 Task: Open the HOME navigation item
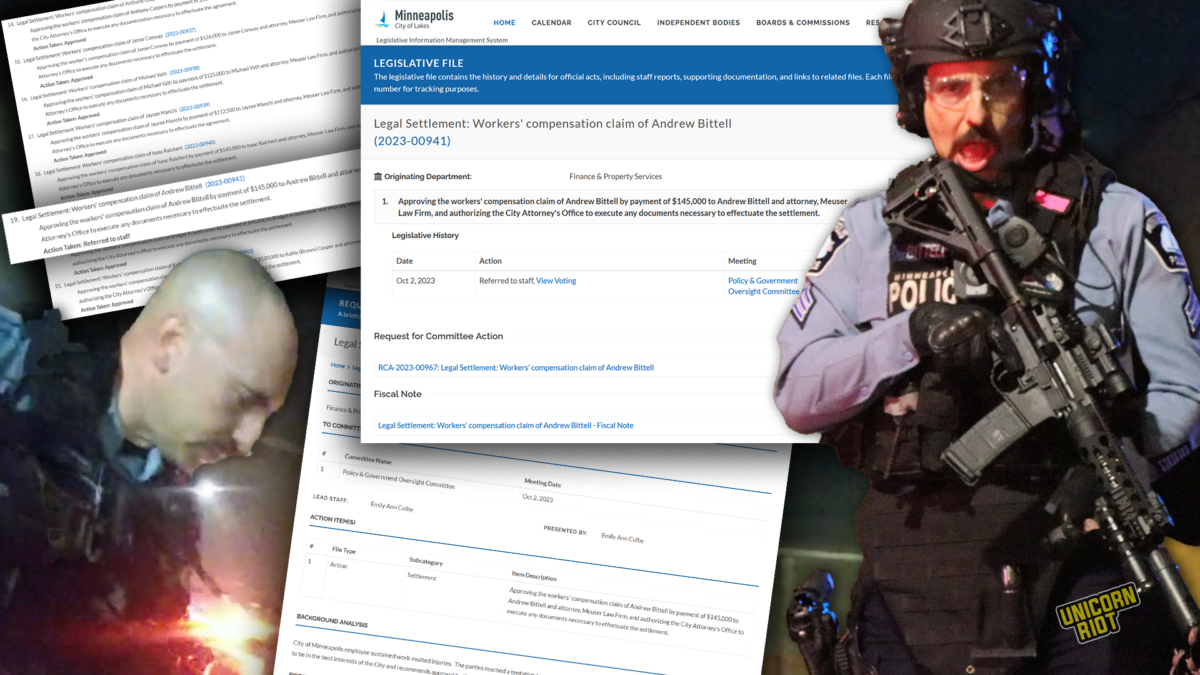pyautogui.click(x=504, y=22)
